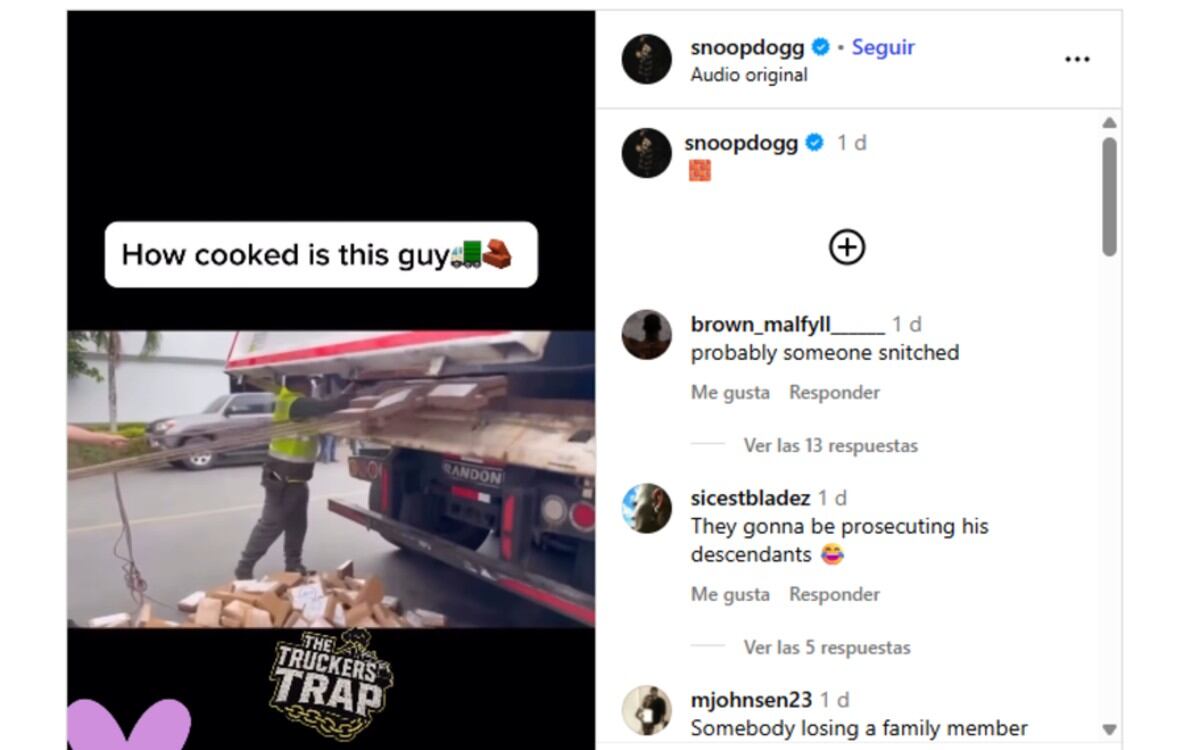The width and height of the screenshot is (1200, 750).
Task: Click the circled plus icon below the caption
Action: (847, 247)
